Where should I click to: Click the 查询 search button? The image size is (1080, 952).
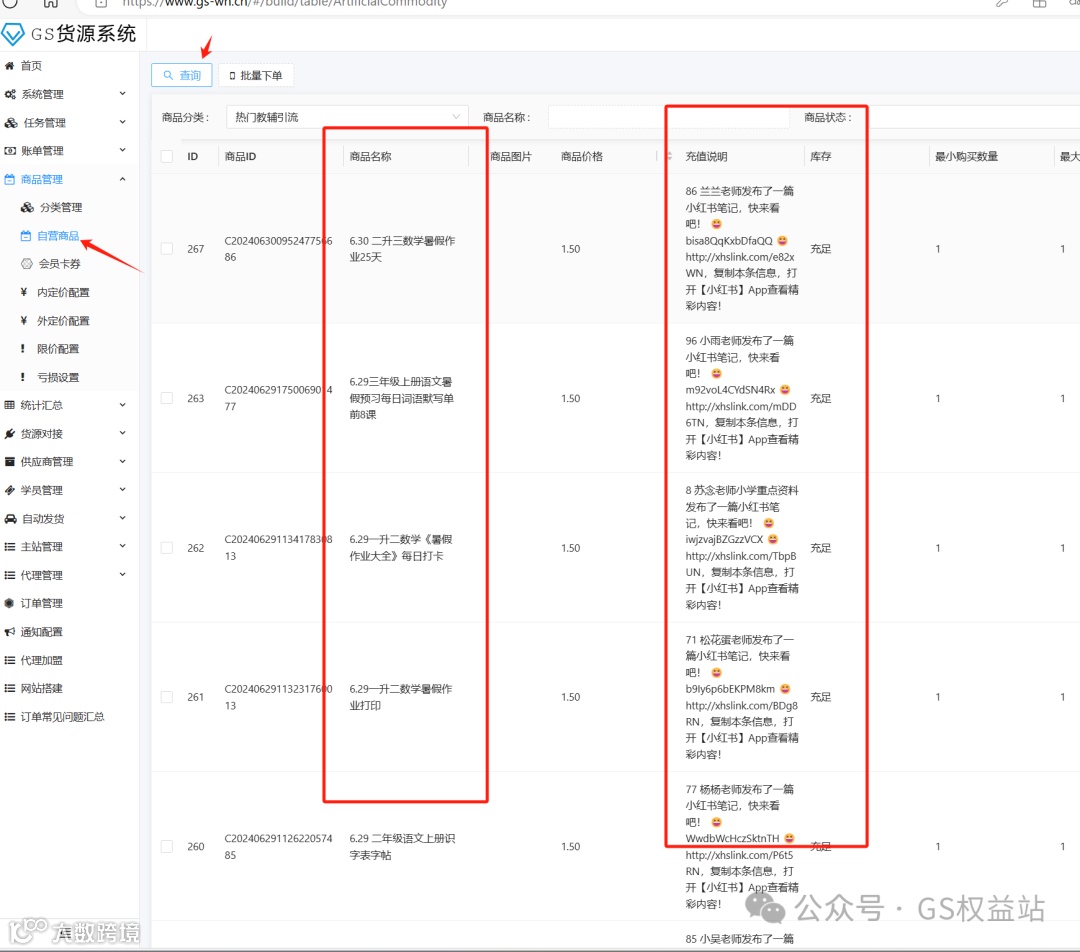tap(182, 75)
